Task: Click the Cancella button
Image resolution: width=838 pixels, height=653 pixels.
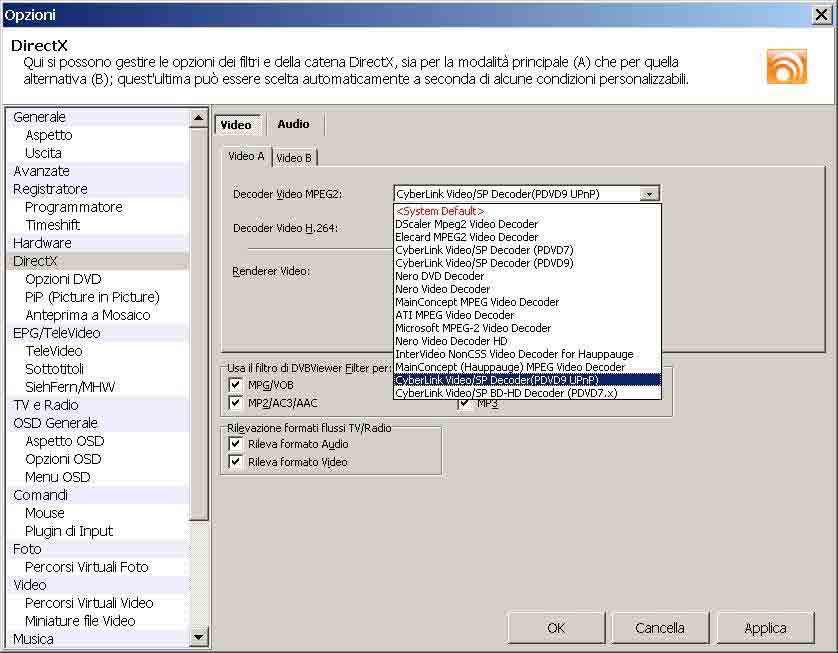Action: click(x=660, y=628)
